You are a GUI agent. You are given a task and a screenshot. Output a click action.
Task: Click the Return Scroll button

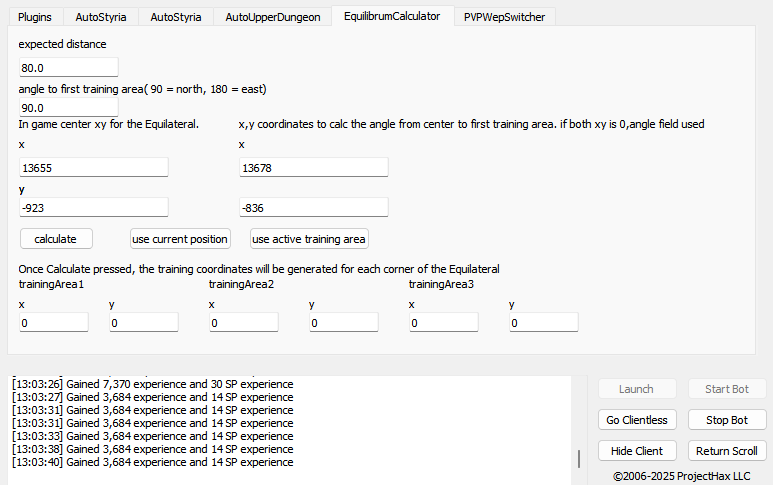pos(727,451)
